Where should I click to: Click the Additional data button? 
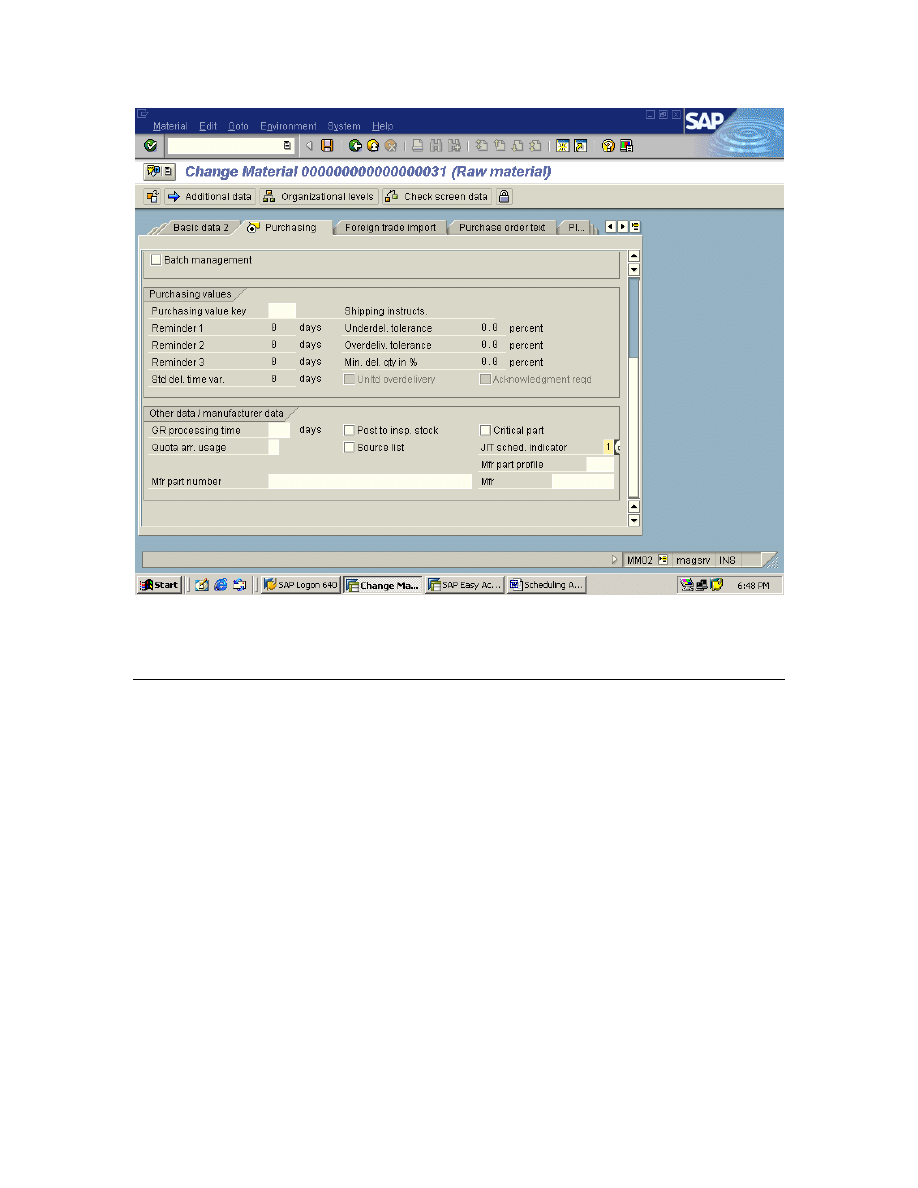(x=210, y=197)
